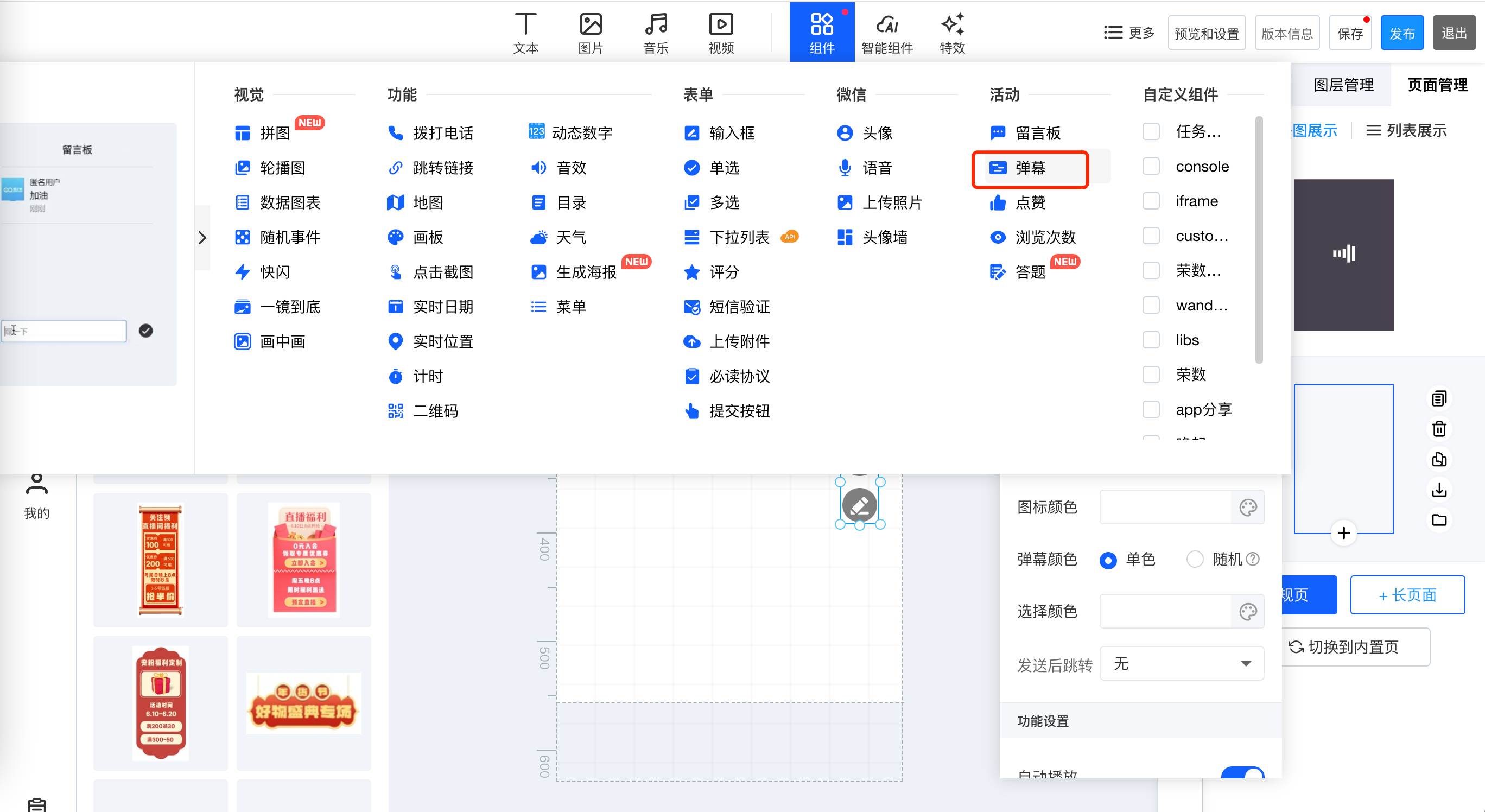Open the 特效 effects tool
Screen dimensions: 1485x812
tap(952, 34)
